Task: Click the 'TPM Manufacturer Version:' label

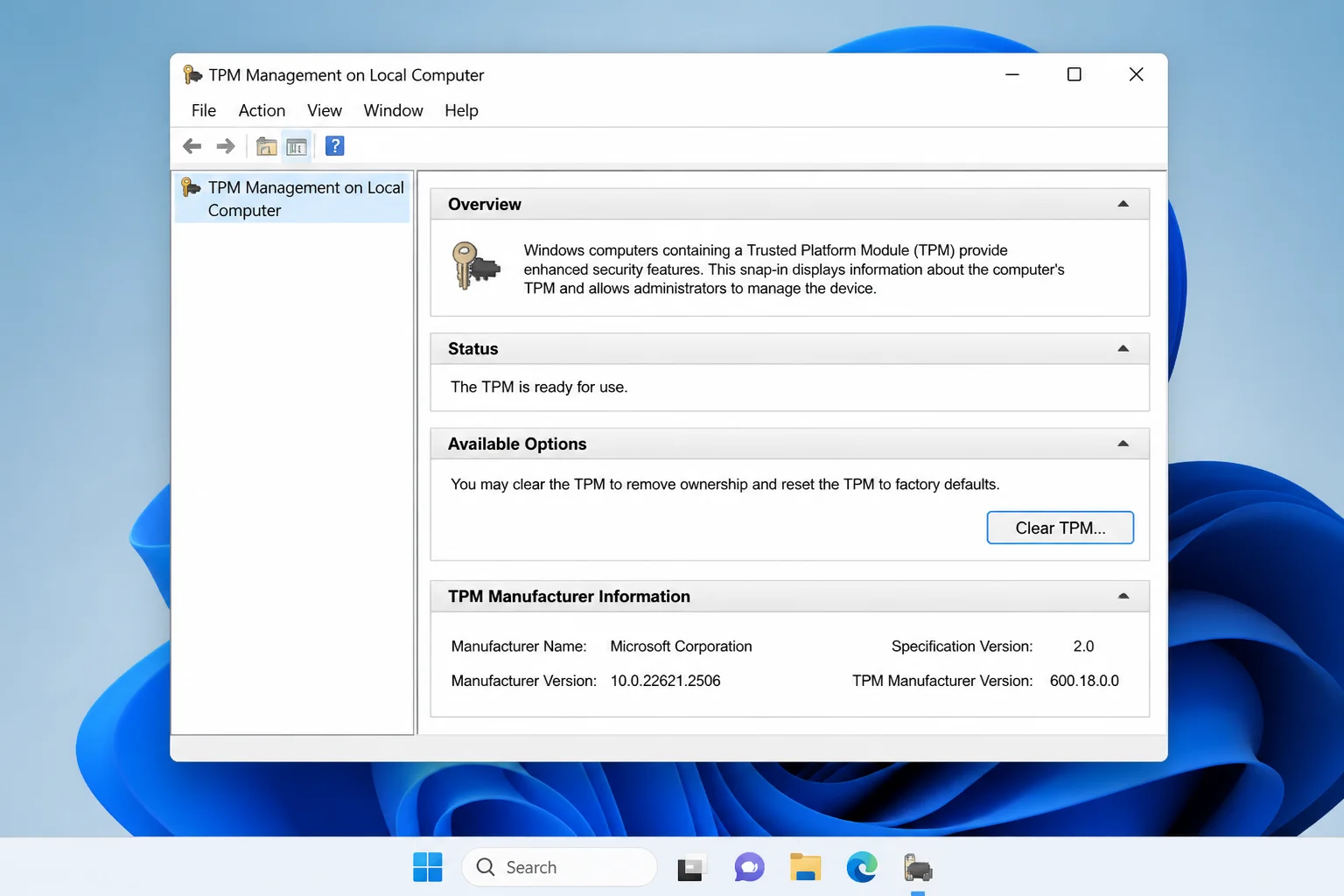Action: tap(942, 681)
